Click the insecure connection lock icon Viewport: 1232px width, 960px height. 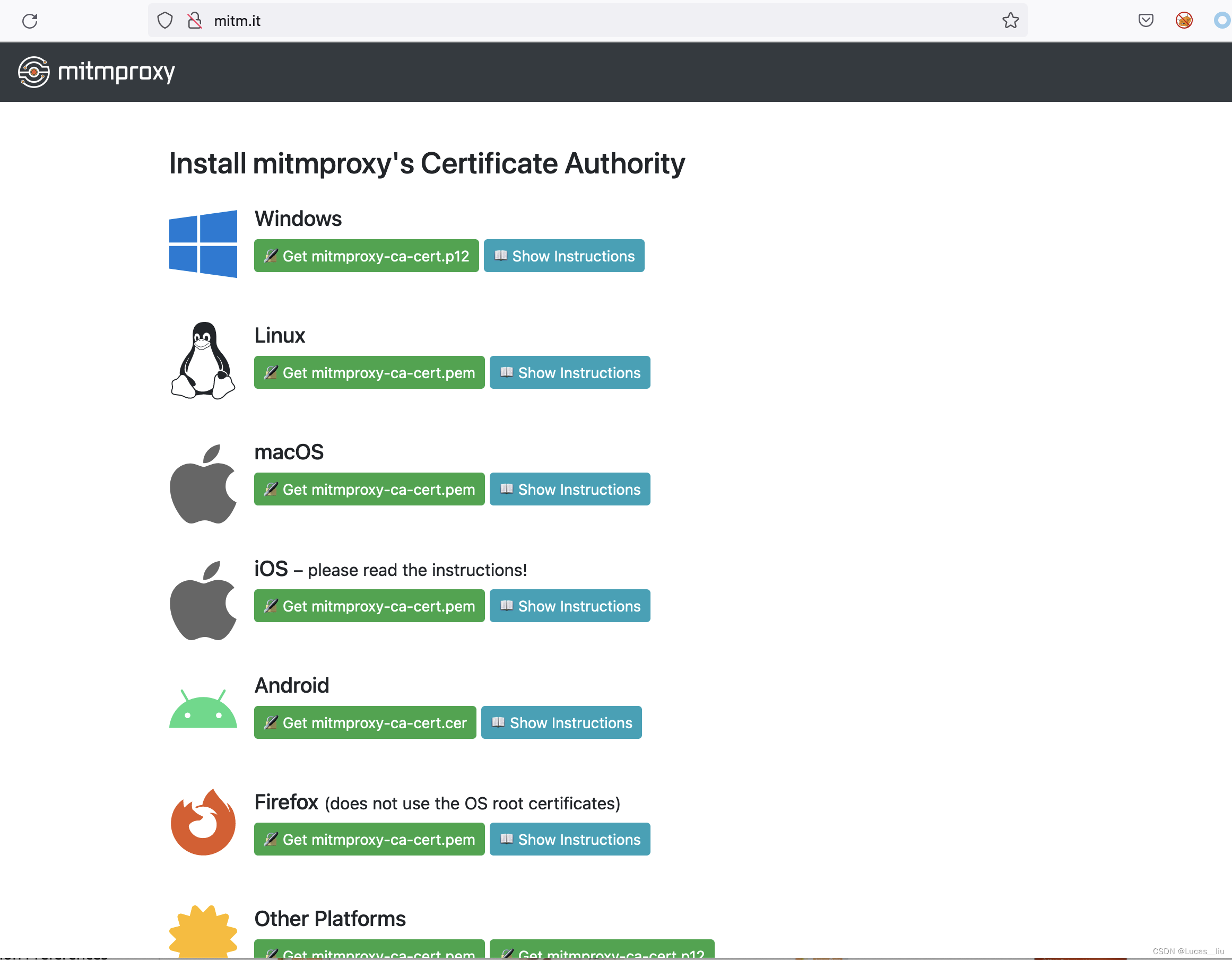[195, 21]
